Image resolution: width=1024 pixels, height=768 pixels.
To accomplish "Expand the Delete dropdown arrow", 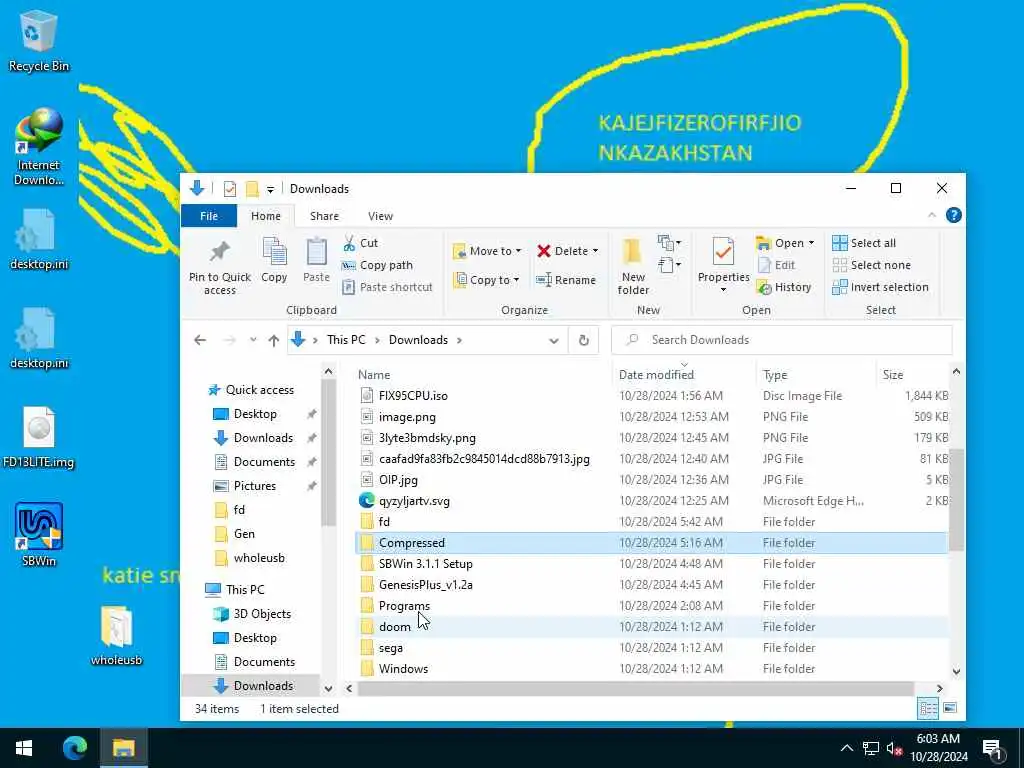I will tap(595, 251).
